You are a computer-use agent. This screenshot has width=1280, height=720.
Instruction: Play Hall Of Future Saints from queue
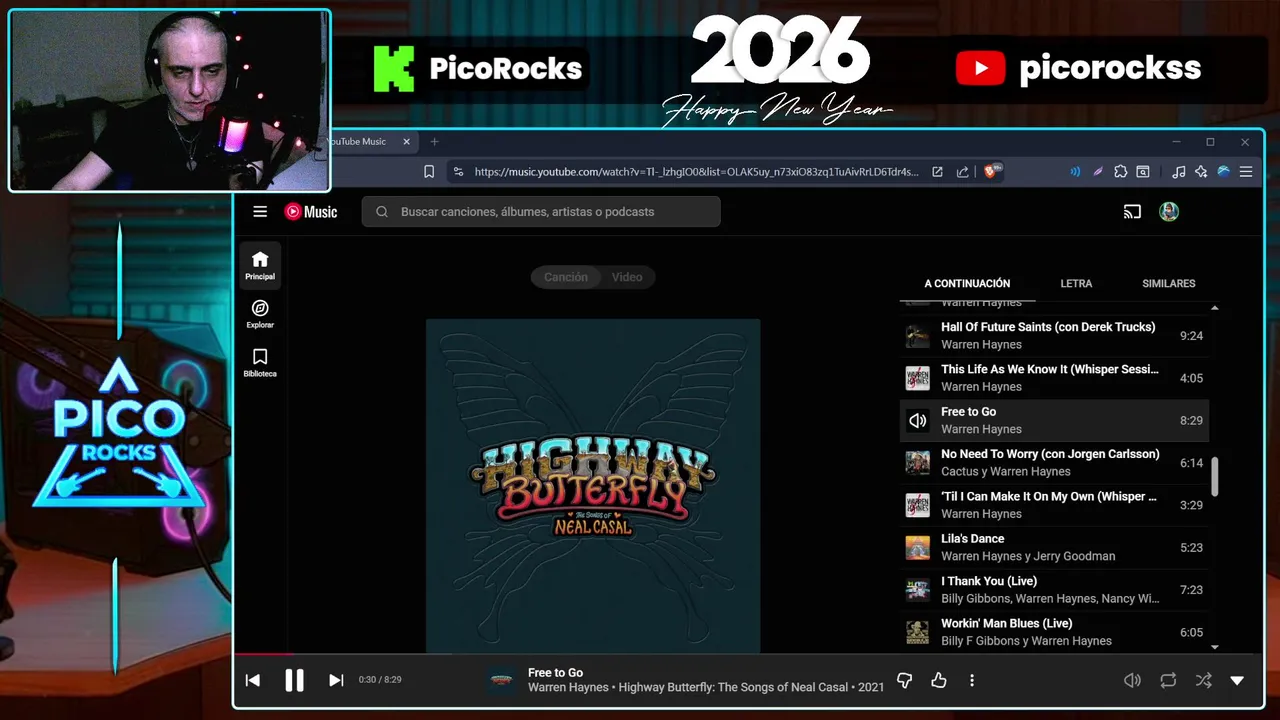pyautogui.click(x=1054, y=336)
